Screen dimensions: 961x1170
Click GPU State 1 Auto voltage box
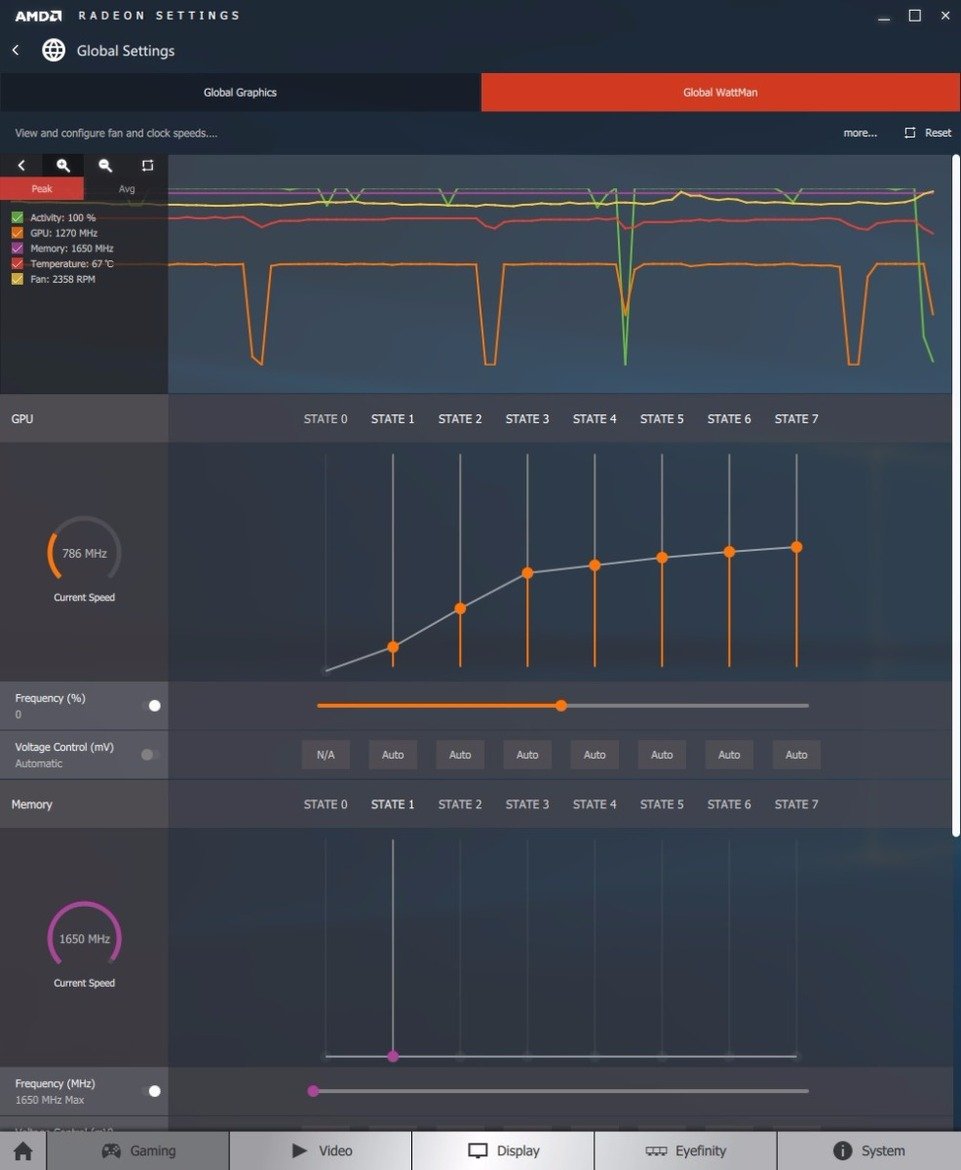coord(392,754)
